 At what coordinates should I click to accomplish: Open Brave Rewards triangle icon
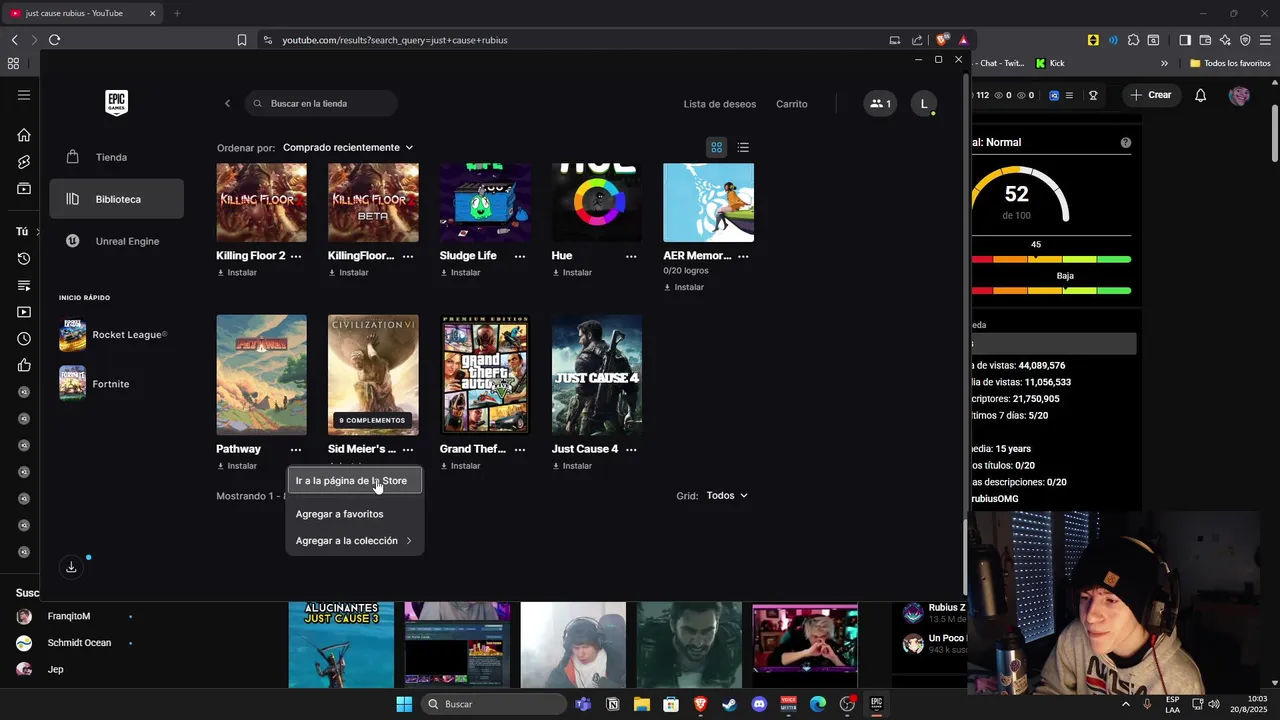pos(963,40)
